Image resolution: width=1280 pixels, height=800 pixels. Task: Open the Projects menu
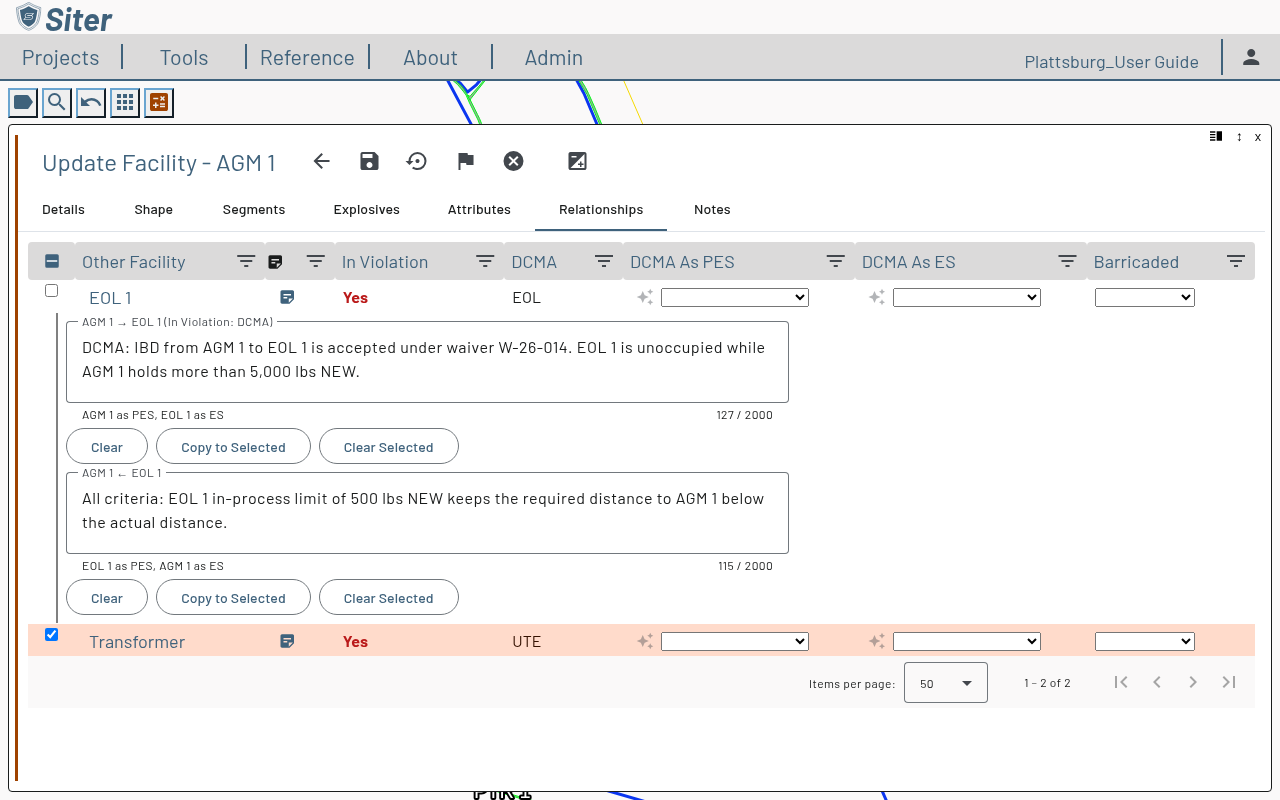(x=61, y=58)
